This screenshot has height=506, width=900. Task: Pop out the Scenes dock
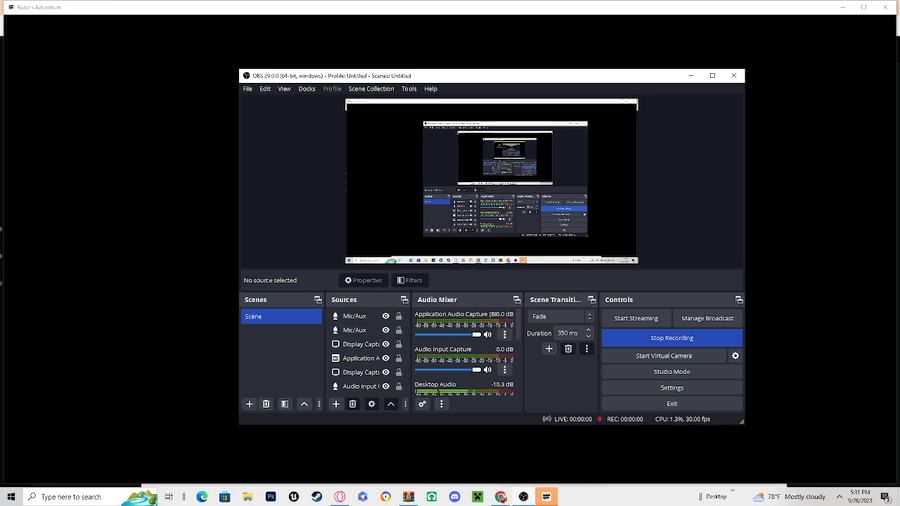coord(318,299)
